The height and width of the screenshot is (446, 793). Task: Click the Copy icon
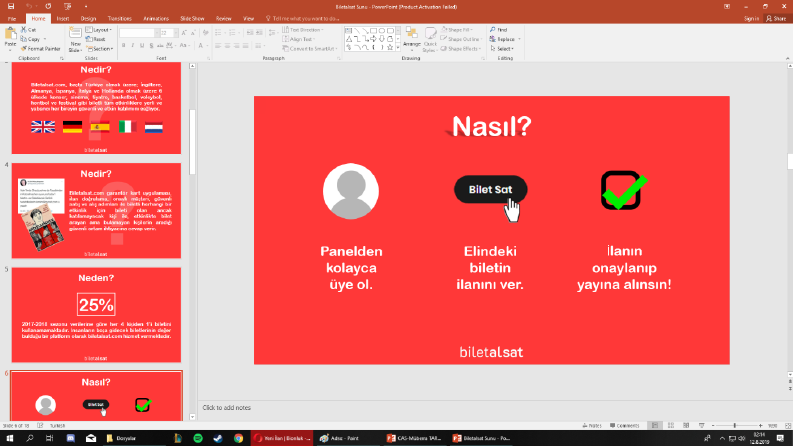[x=24, y=39]
